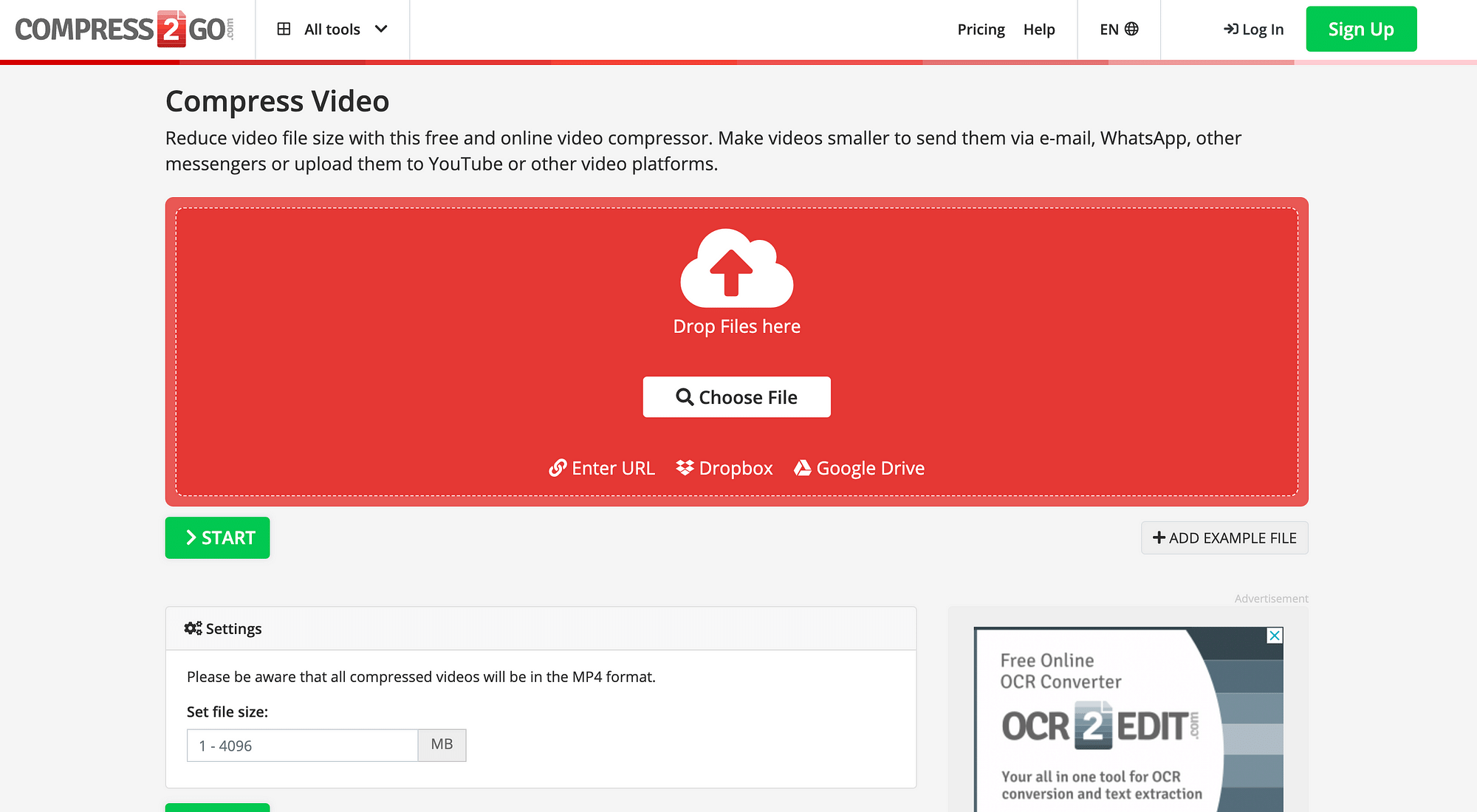Screen dimensions: 1477x812
Task: Click the Set file size label
Action: tap(227, 712)
